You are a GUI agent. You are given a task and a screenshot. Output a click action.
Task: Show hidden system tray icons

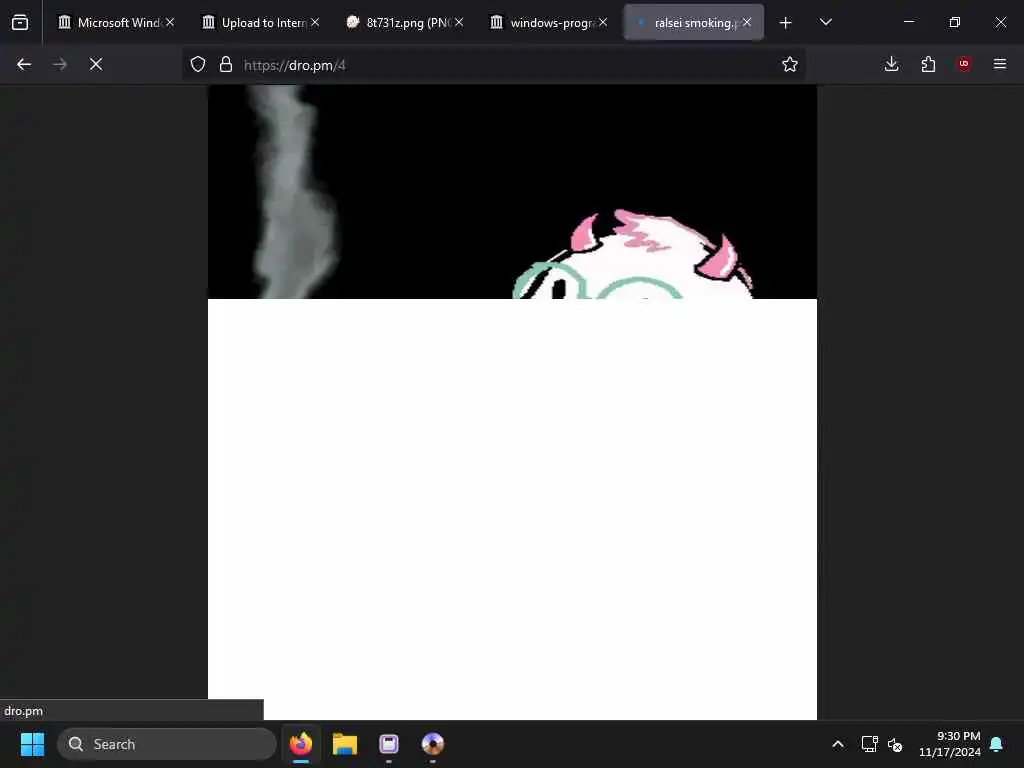click(838, 744)
